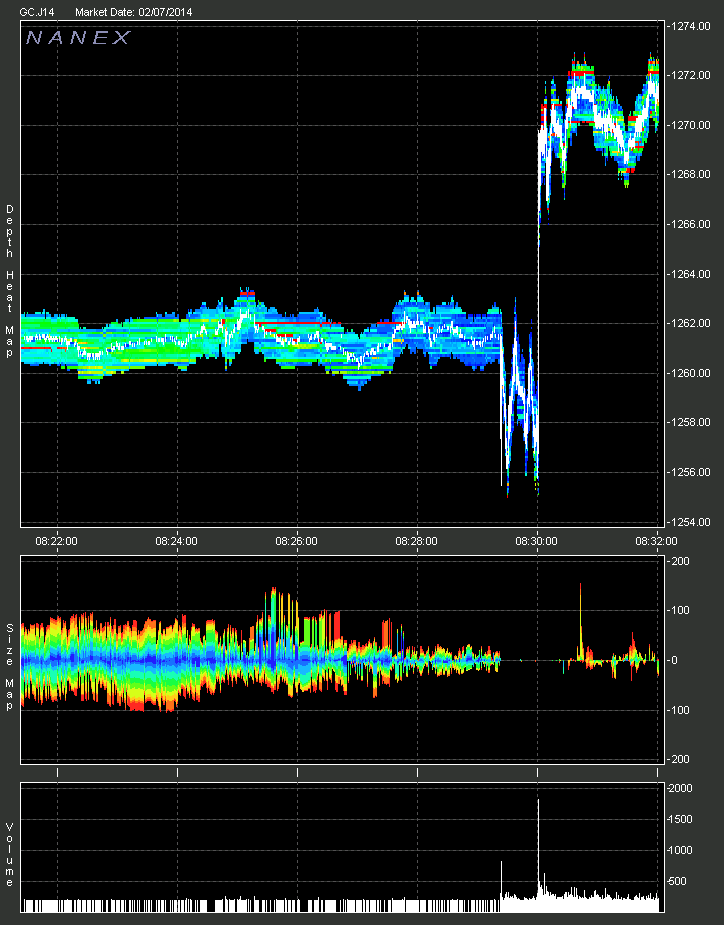The image size is (724, 925).
Task: Click the 08:24:00 time axis label
Action: click(x=176, y=541)
